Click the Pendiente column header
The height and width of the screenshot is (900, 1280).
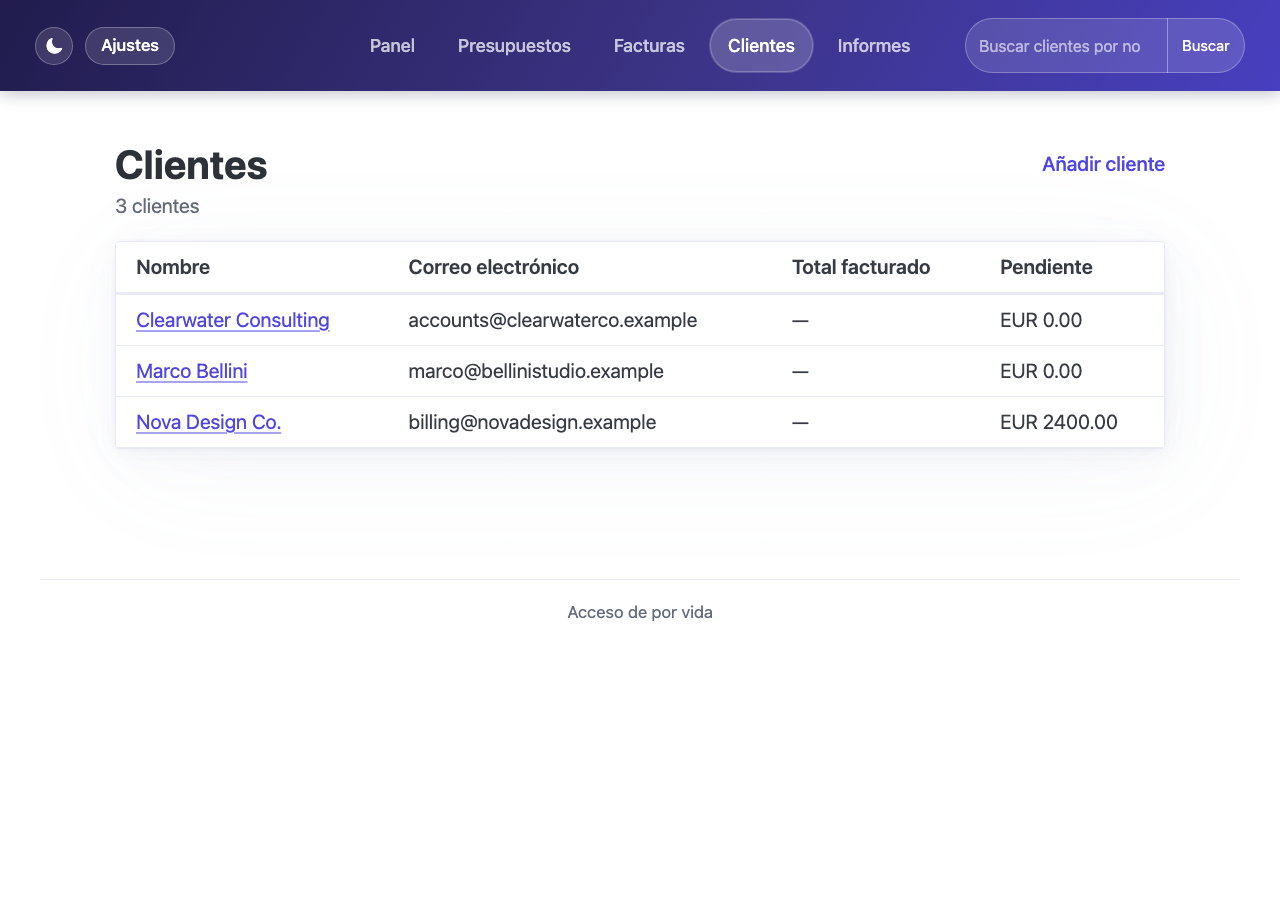point(1046,267)
